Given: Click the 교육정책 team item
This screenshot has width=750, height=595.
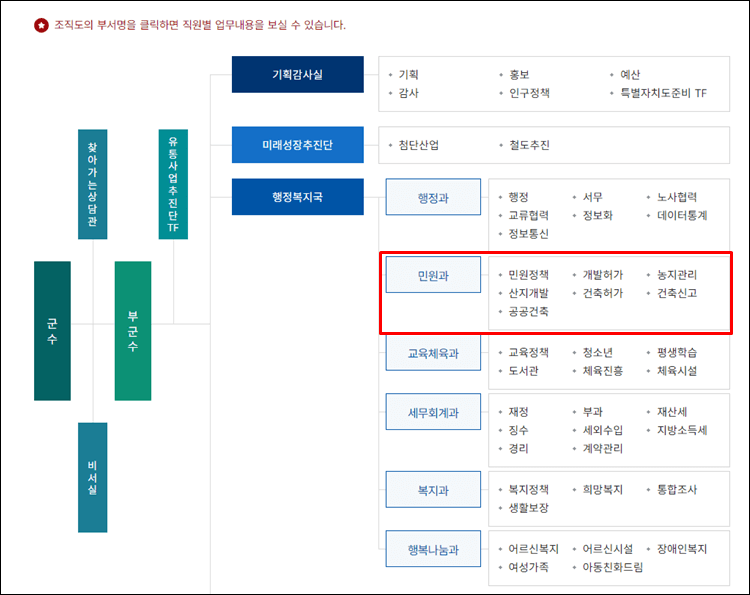Looking at the screenshot, I should pos(529,353).
